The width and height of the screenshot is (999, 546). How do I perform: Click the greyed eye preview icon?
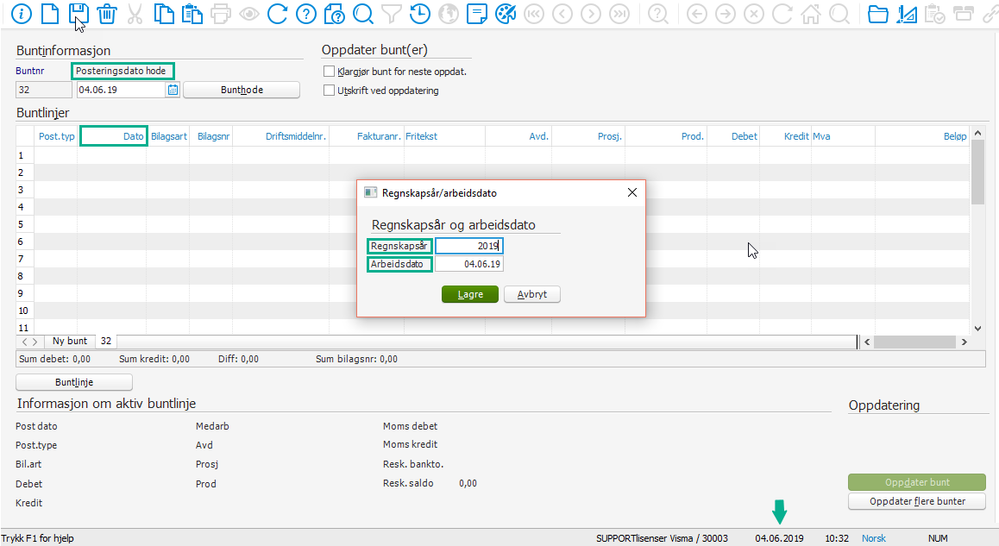coord(249,13)
